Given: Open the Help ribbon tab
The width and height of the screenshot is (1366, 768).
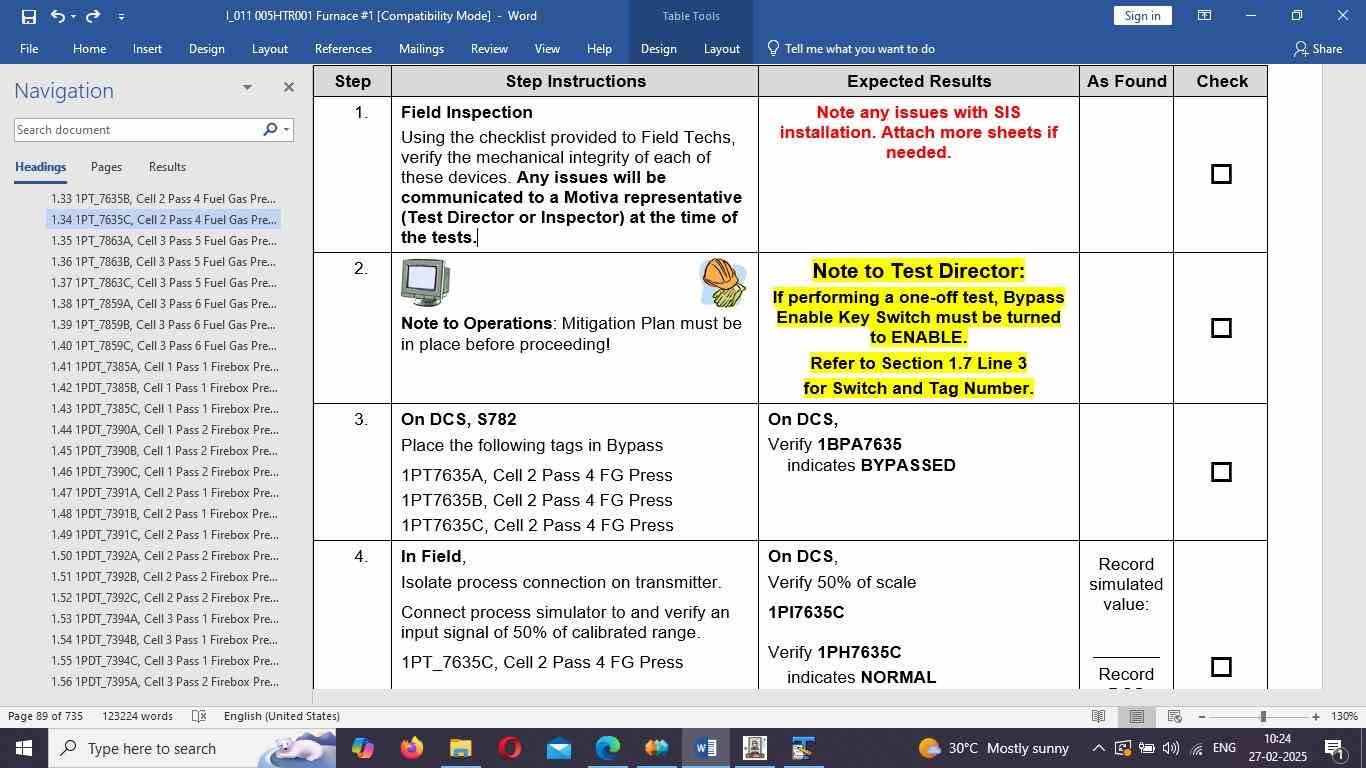Looking at the screenshot, I should (599, 48).
